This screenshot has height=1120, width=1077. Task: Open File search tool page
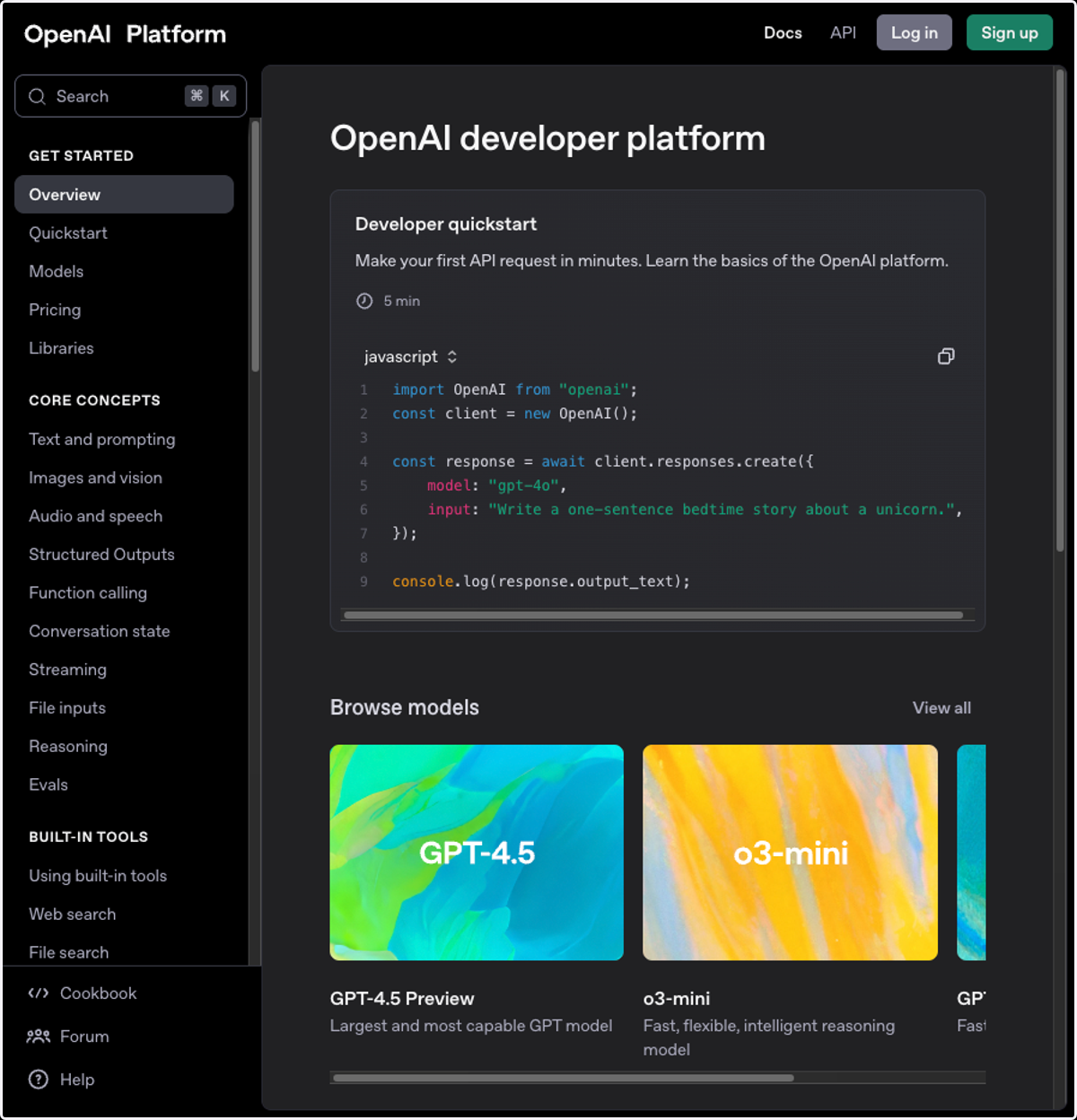(68, 952)
